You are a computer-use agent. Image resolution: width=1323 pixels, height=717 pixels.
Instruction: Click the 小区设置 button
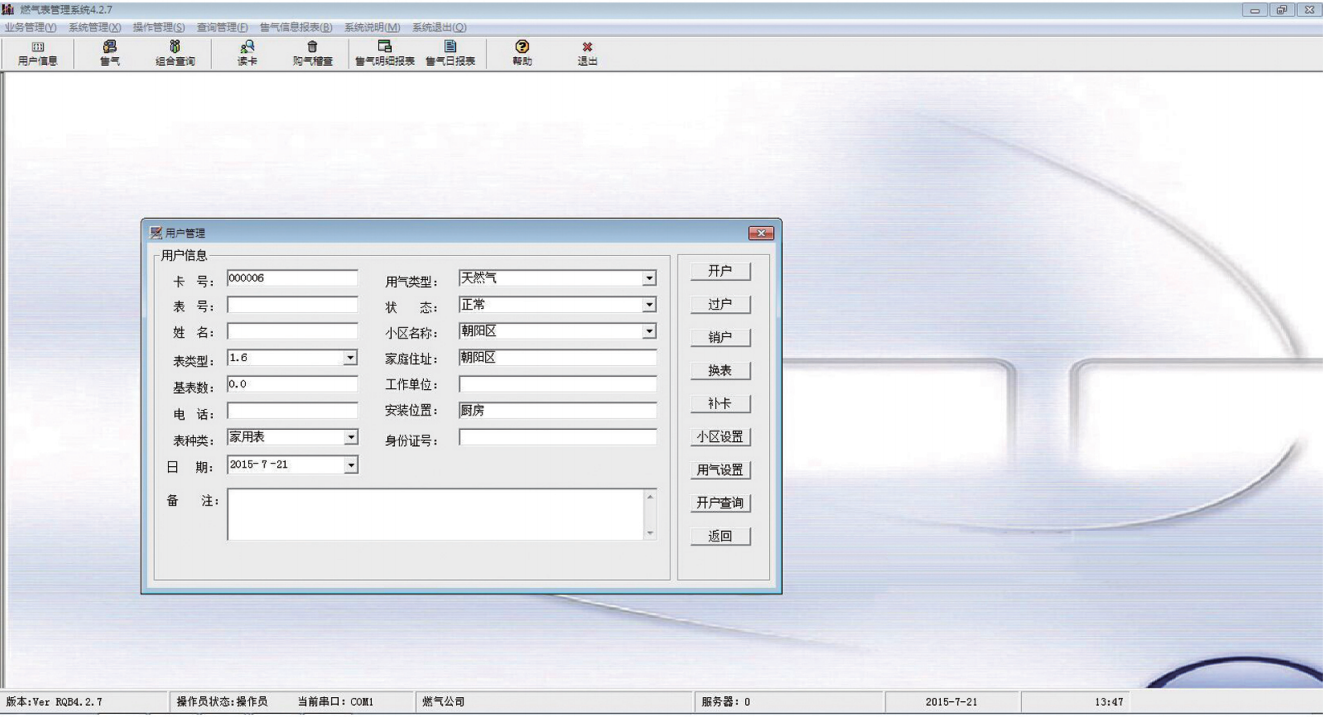click(721, 436)
